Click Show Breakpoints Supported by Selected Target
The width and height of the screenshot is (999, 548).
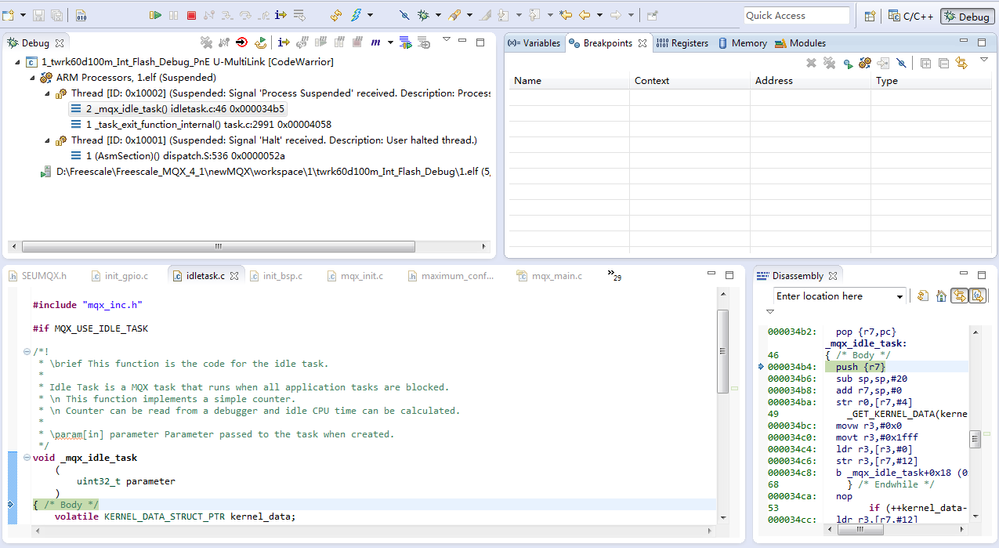pos(847,63)
